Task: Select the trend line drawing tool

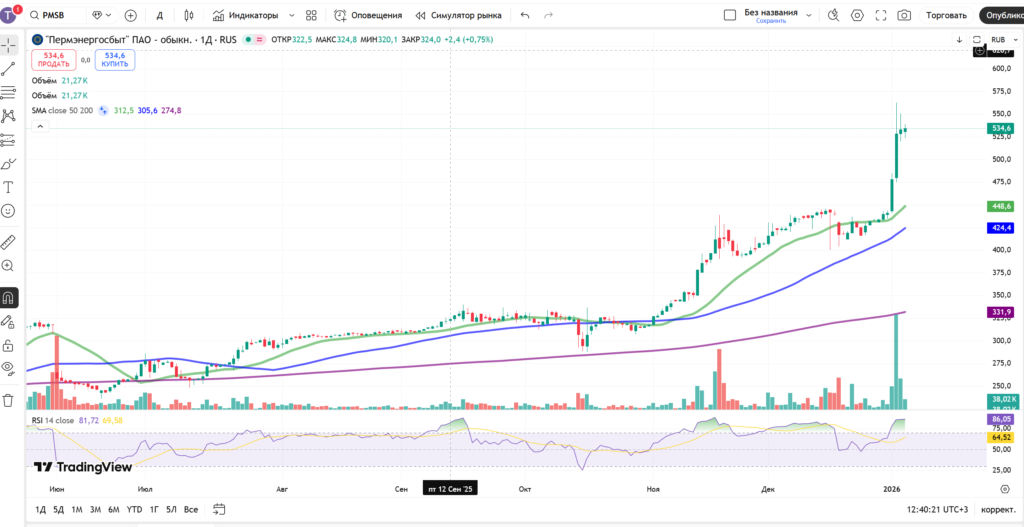Action: [x=9, y=69]
